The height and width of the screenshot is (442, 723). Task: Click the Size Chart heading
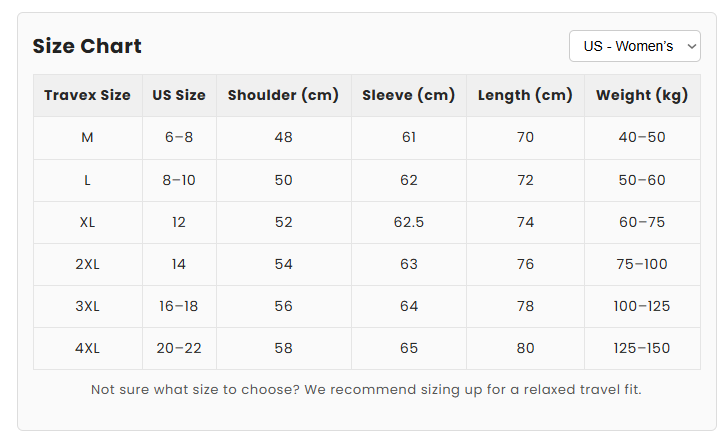(87, 46)
